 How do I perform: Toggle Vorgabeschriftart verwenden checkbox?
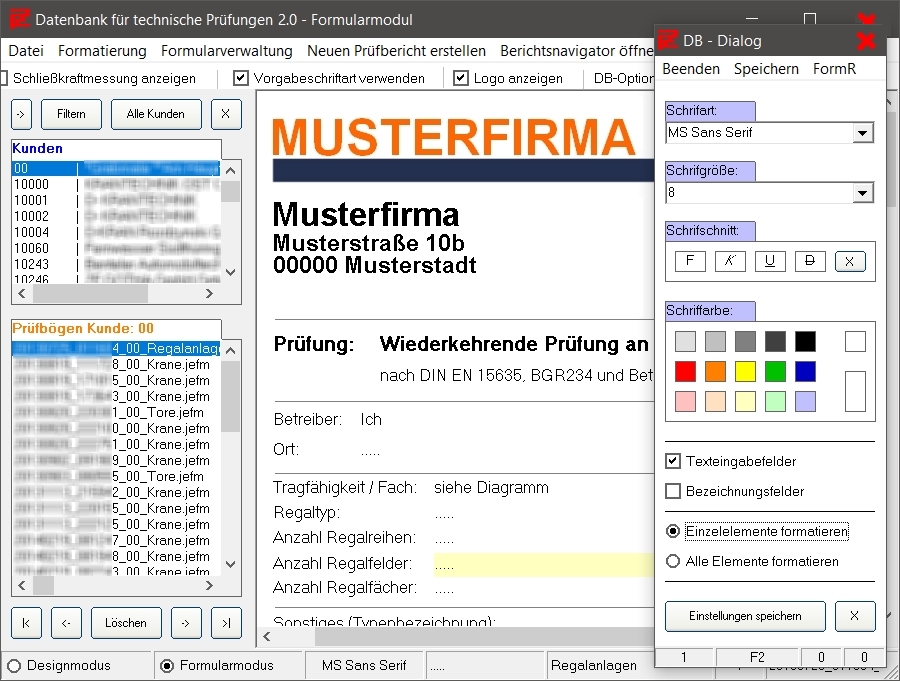[241, 78]
